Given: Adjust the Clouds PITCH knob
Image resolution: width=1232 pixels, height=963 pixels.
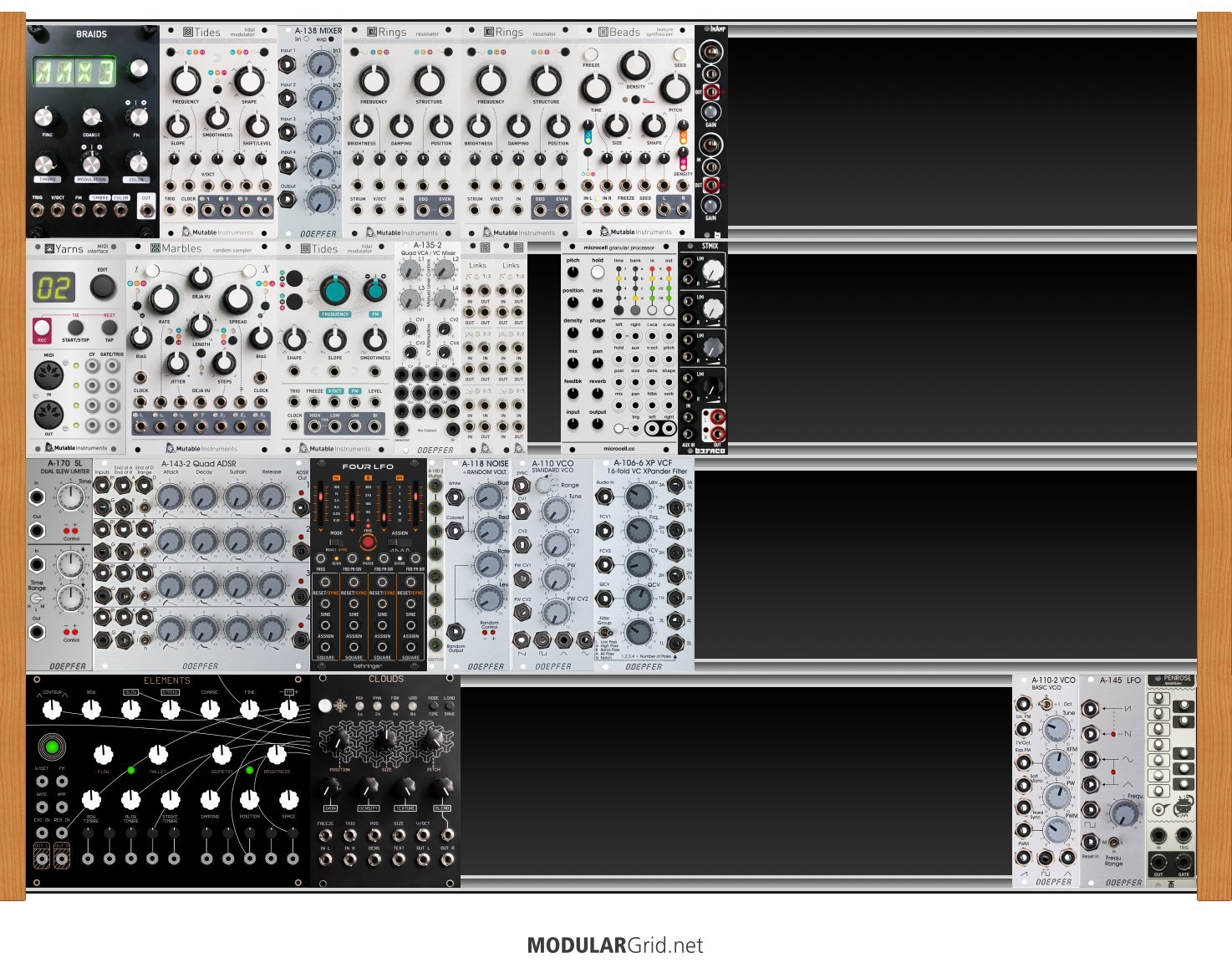Looking at the screenshot, I should point(434,740).
